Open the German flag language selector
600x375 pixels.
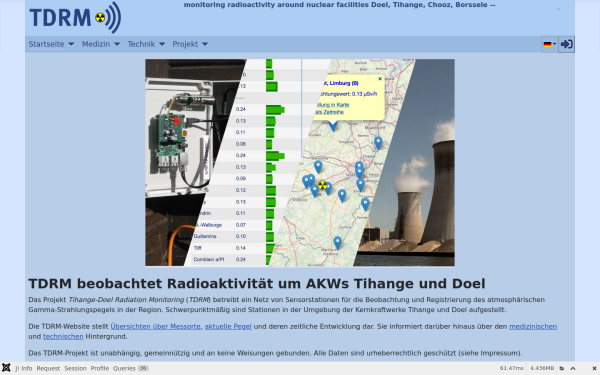pyautogui.click(x=549, y=44)
